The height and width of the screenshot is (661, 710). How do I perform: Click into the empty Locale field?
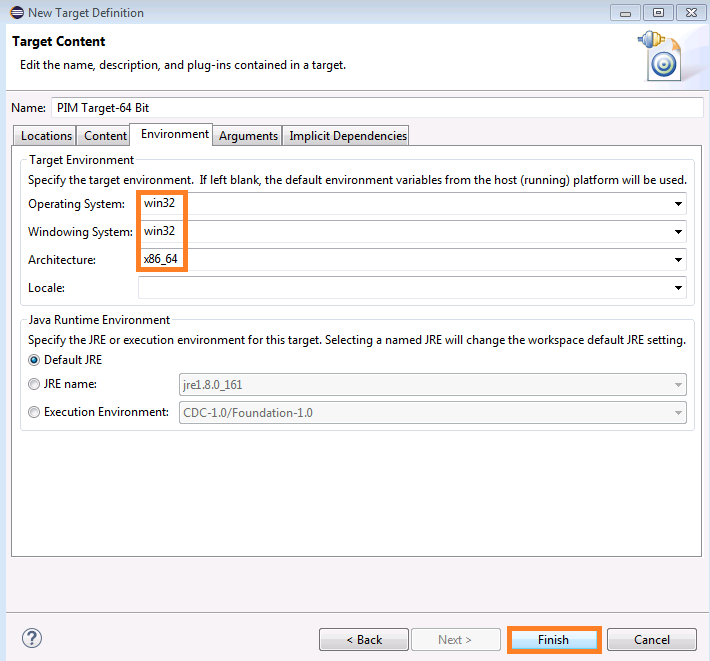tap(412, 288)
